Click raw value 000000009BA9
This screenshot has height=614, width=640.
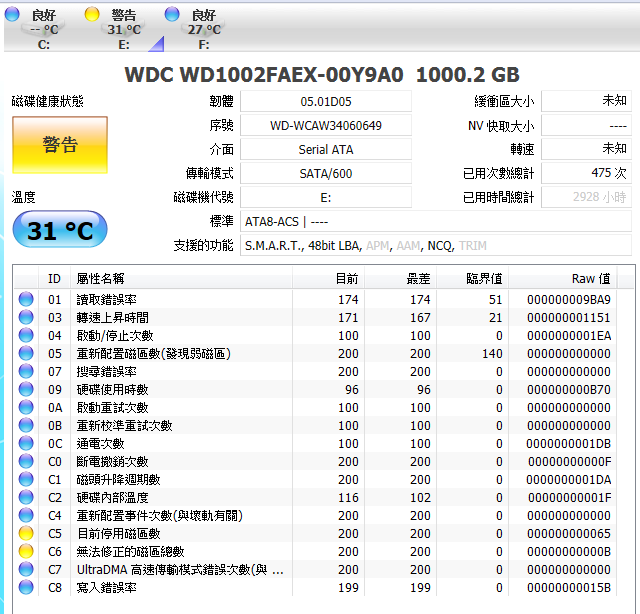pos(569,299)
